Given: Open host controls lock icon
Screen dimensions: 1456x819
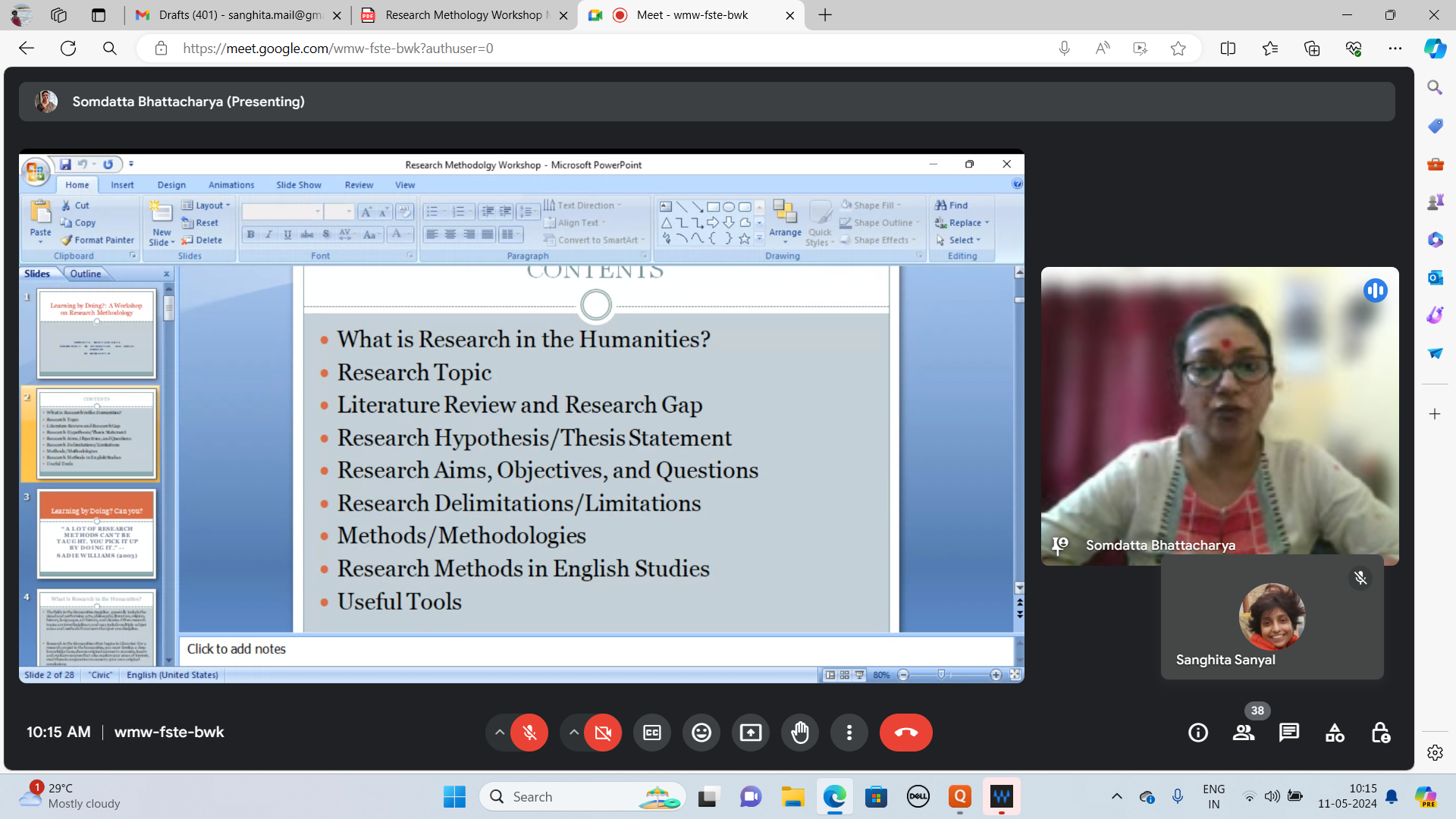Looking at the screenshot, I should coord(1380,733).
